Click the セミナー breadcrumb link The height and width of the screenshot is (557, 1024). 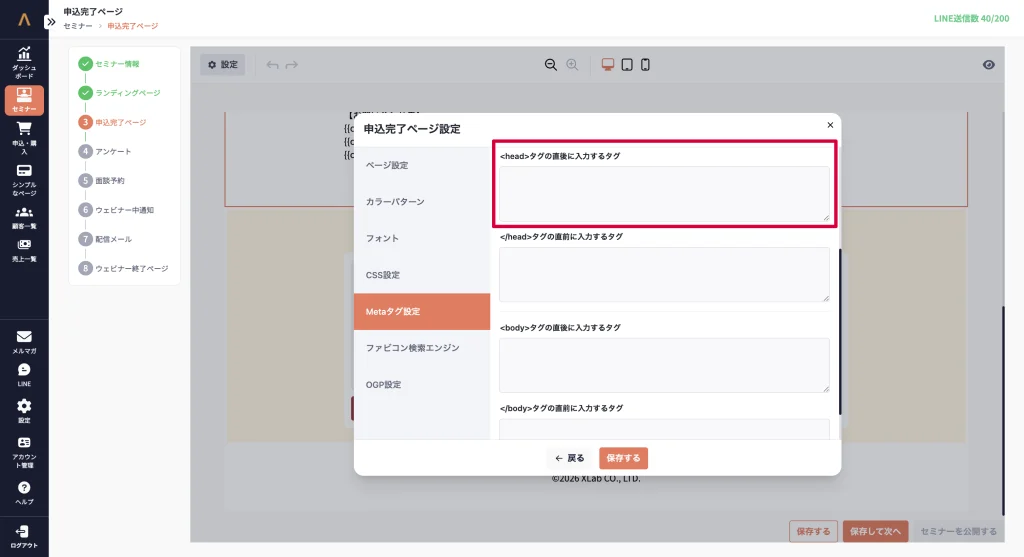78,26
